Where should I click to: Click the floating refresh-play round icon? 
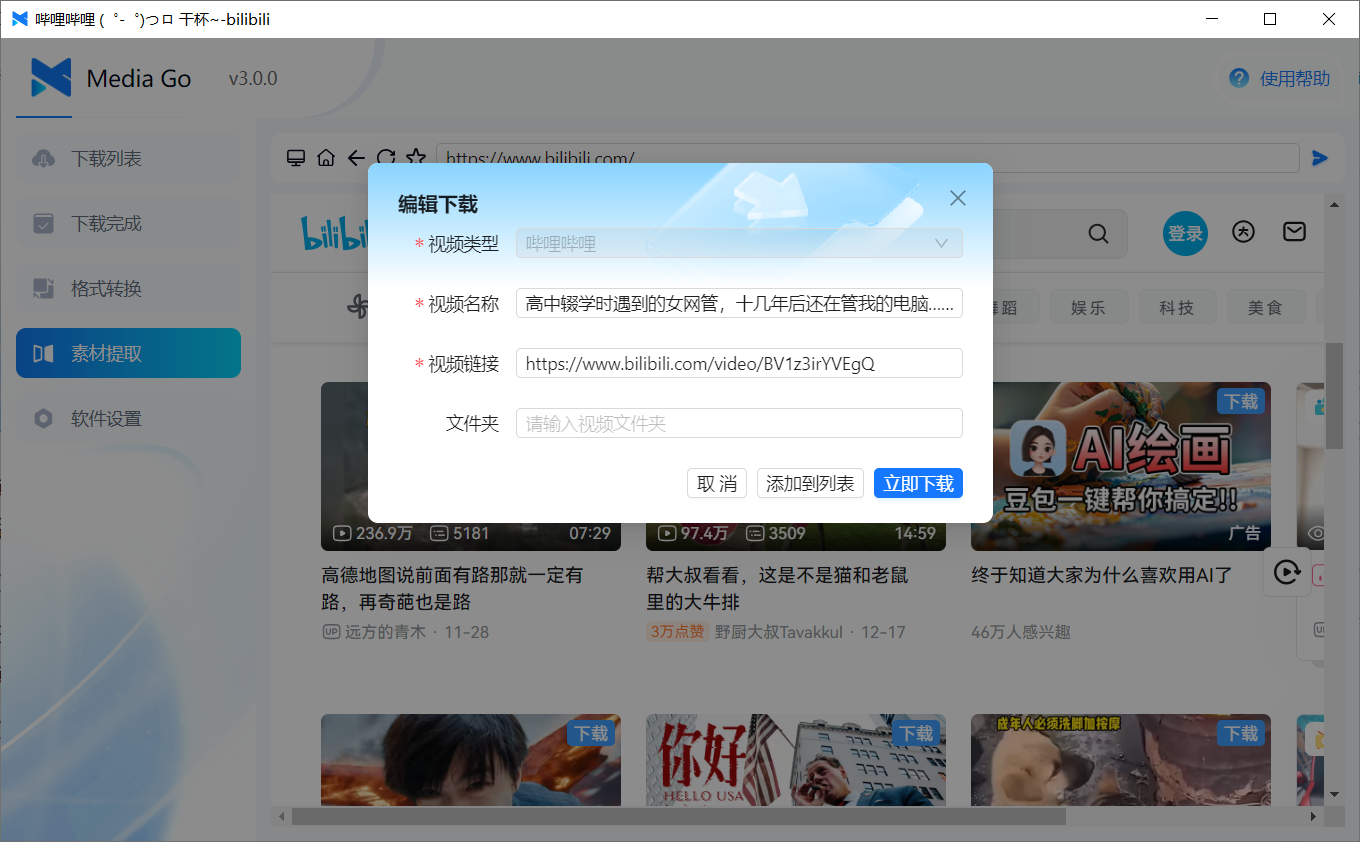[1287, 572]
